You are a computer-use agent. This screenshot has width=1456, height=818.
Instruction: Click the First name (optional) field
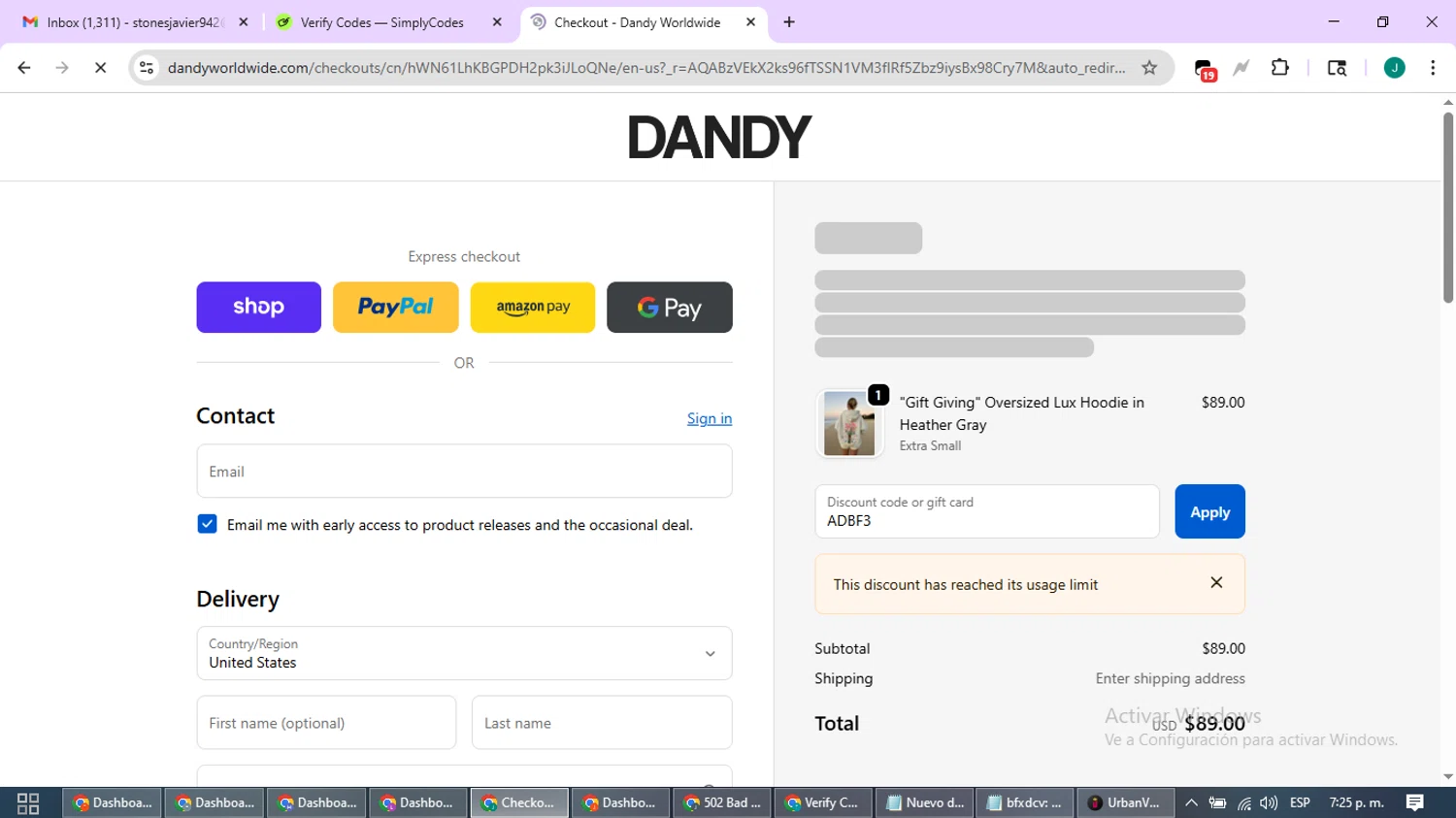click(326, 723)
